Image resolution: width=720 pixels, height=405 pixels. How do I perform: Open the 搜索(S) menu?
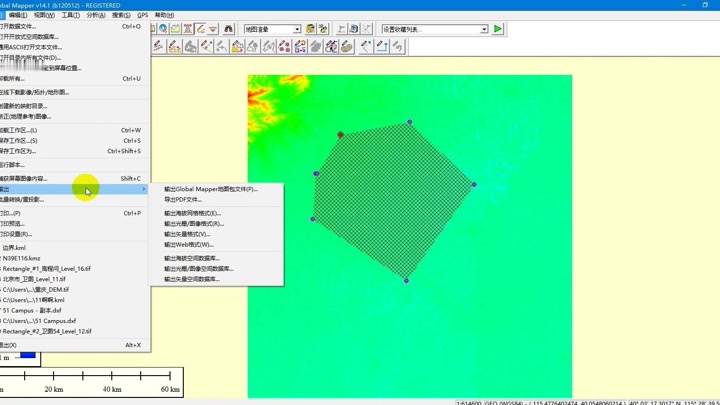coord(121,15)
